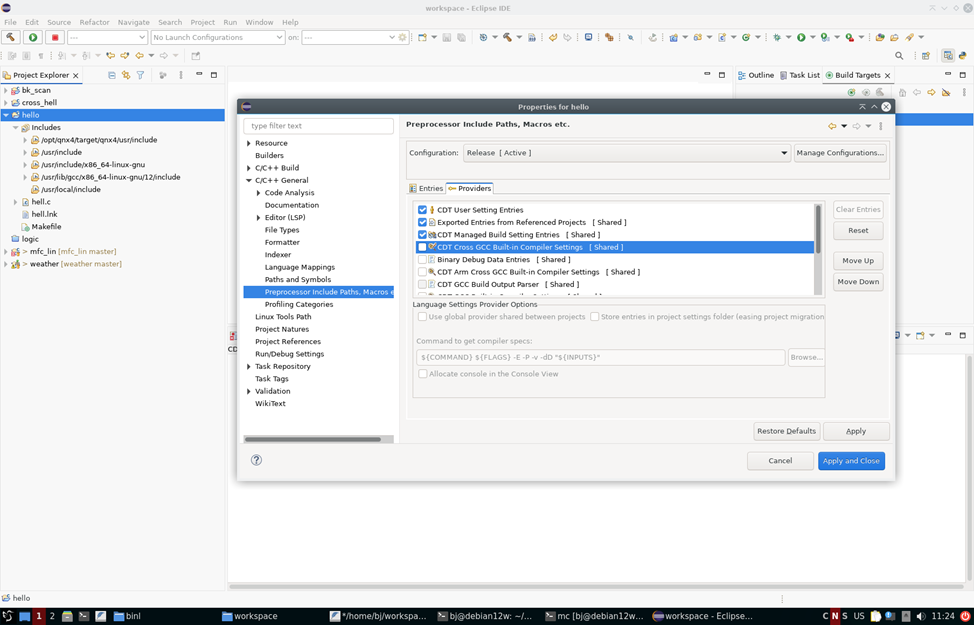Click the Help icon in the Properties dialog
974x625 pixels.
coord(256,460)
